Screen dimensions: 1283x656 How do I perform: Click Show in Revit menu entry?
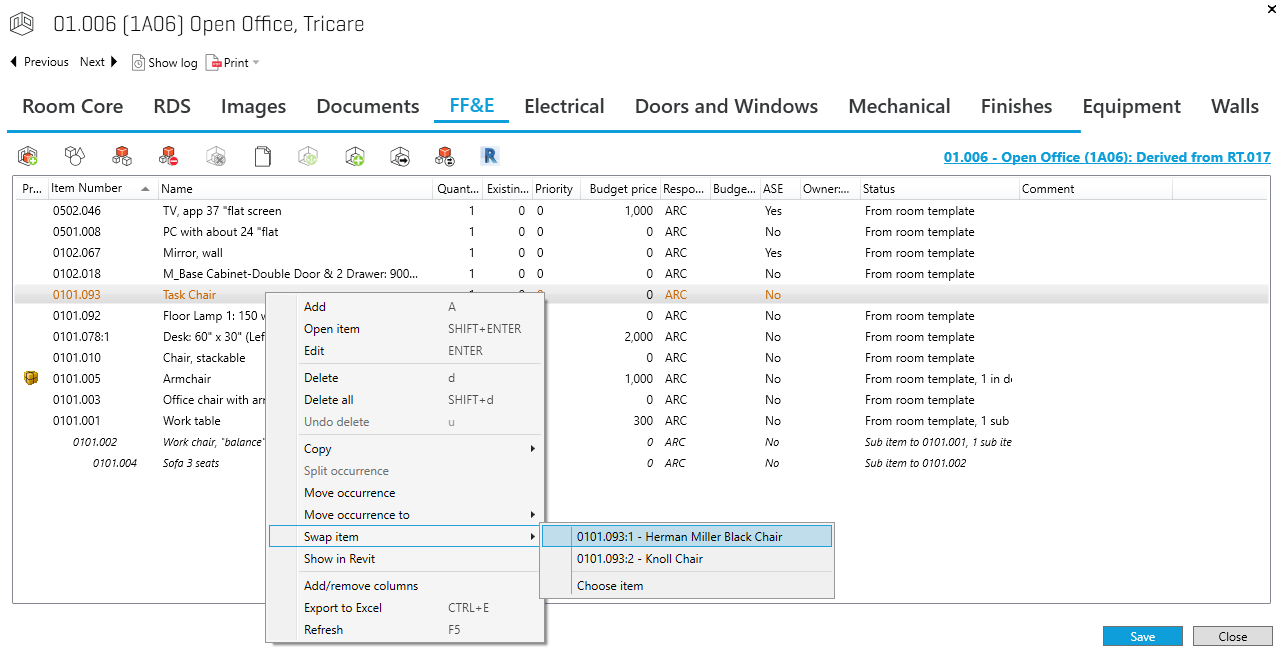[340, 559]
